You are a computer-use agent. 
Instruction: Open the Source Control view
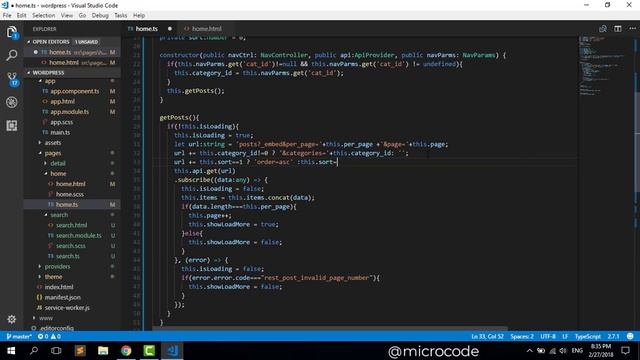click(12, 79)
